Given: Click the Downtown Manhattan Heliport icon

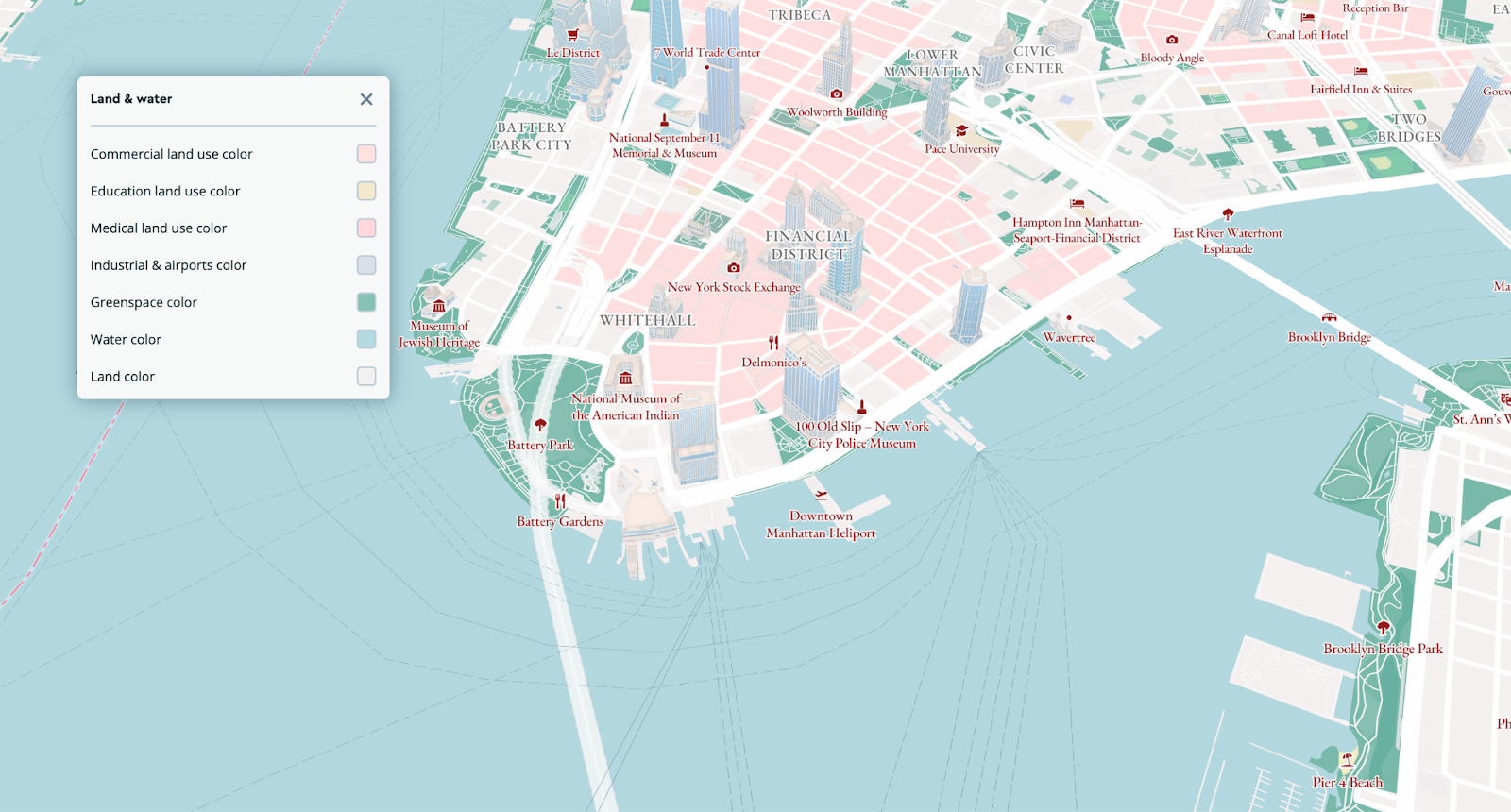Looking at the screenshot, I should click(821, 495).
